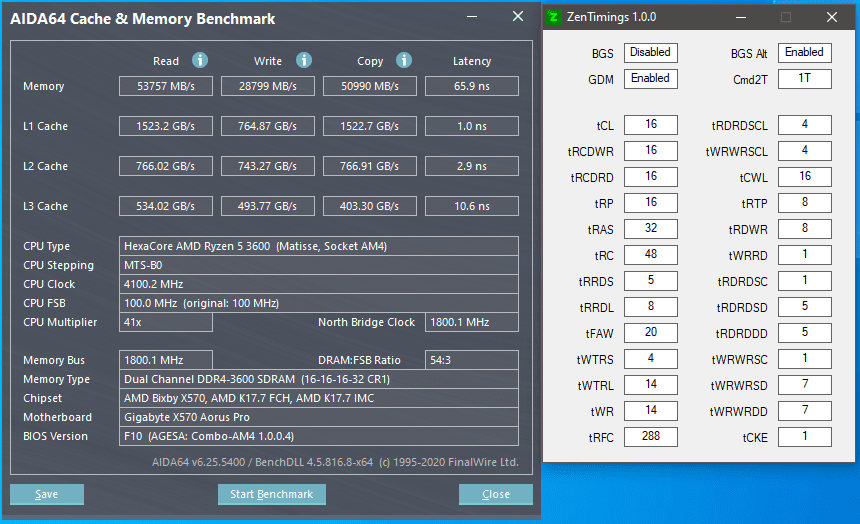The width and height of the screenshot is (860, 524).
Task: Click L1 Cache Write 764.87 GB/s
Action: pos(268,126)
